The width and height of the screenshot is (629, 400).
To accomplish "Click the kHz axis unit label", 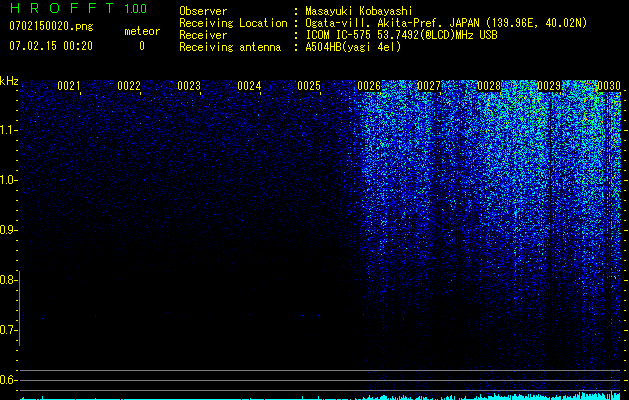I will (x=9, y=81).
